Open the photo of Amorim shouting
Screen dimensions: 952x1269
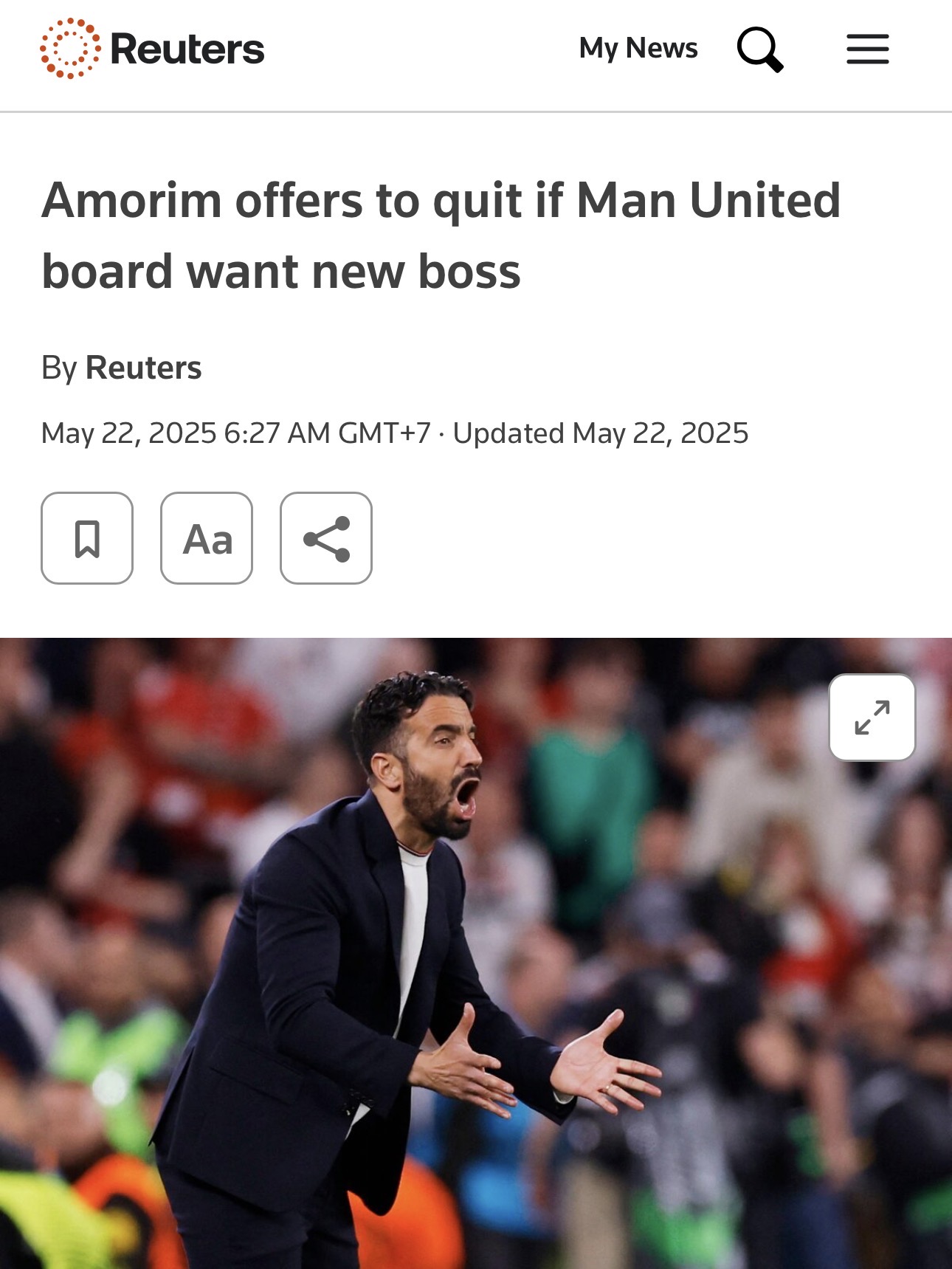pos(476,953)
